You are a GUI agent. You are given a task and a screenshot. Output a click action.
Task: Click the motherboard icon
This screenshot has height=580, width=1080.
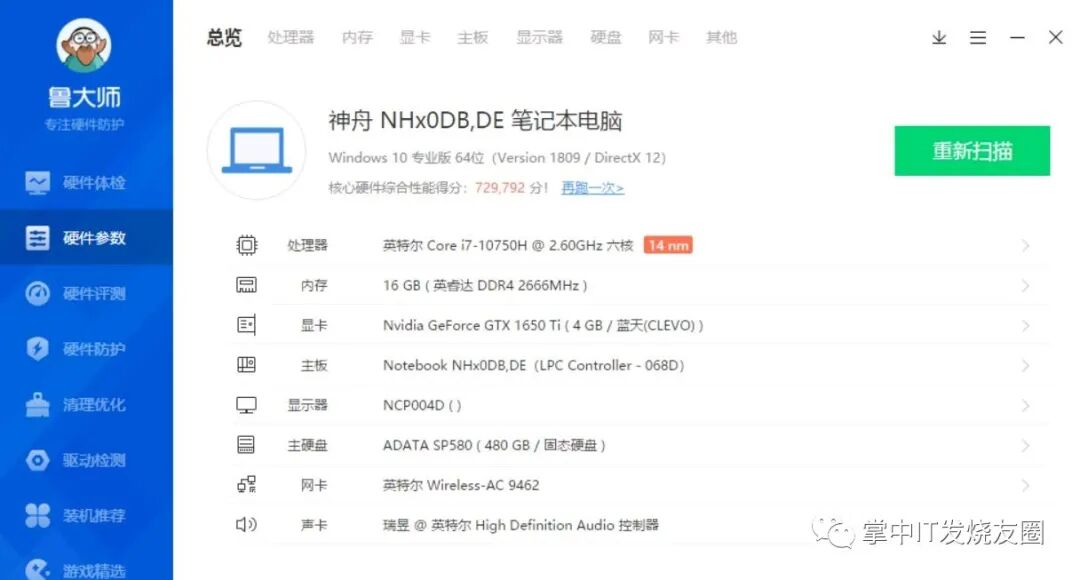[x=247, y=365]
